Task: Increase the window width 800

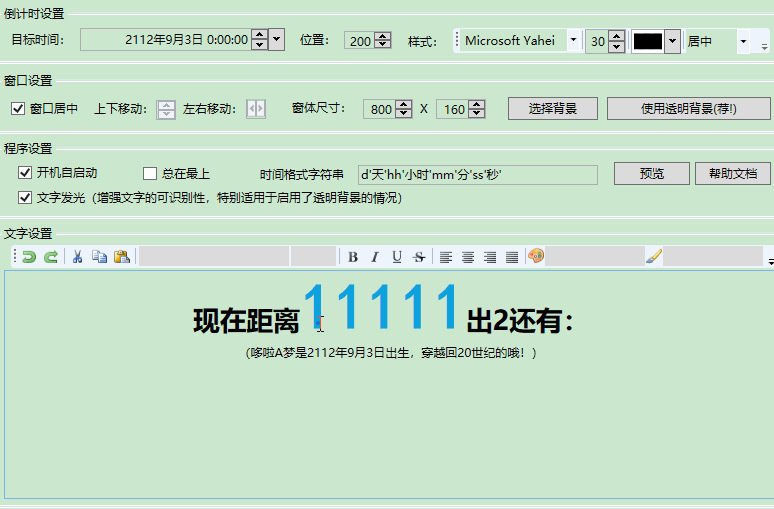Action: (404, 105)
